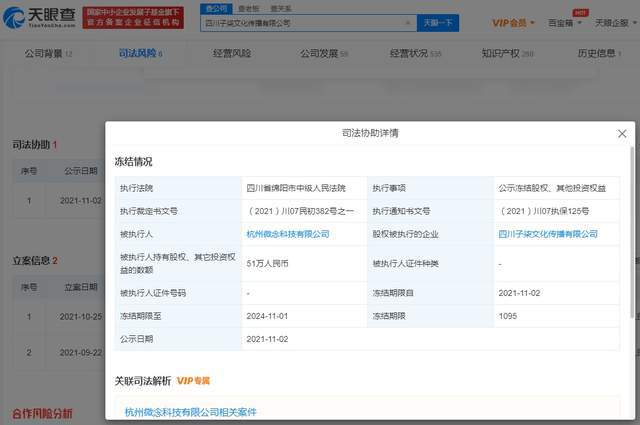The height and width of the screenshot is (425, 640).
Task: Click the 司法协助 section heading
Action: tap(31, 145)
